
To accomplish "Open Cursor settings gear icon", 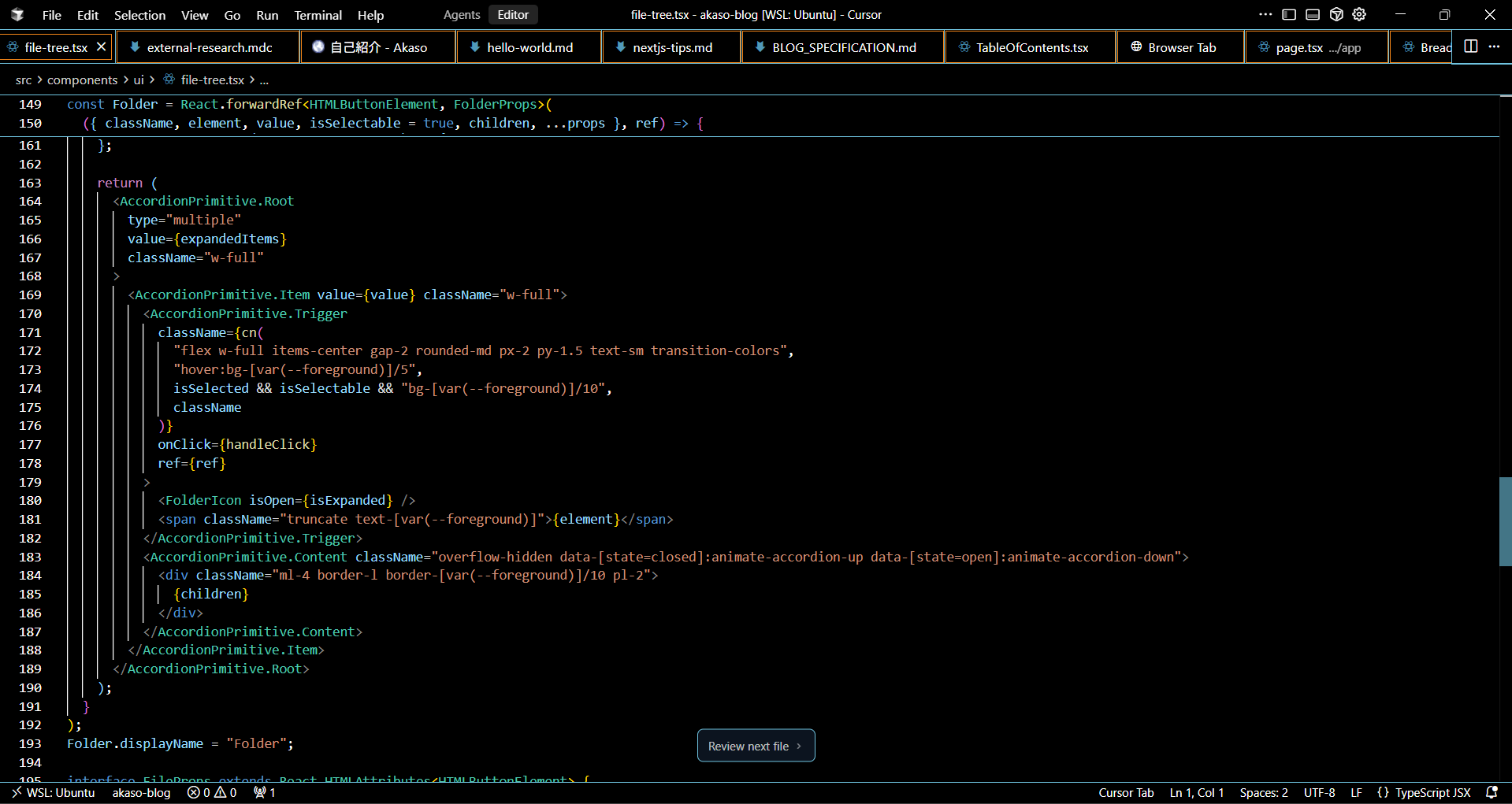I will point(1359,14).
